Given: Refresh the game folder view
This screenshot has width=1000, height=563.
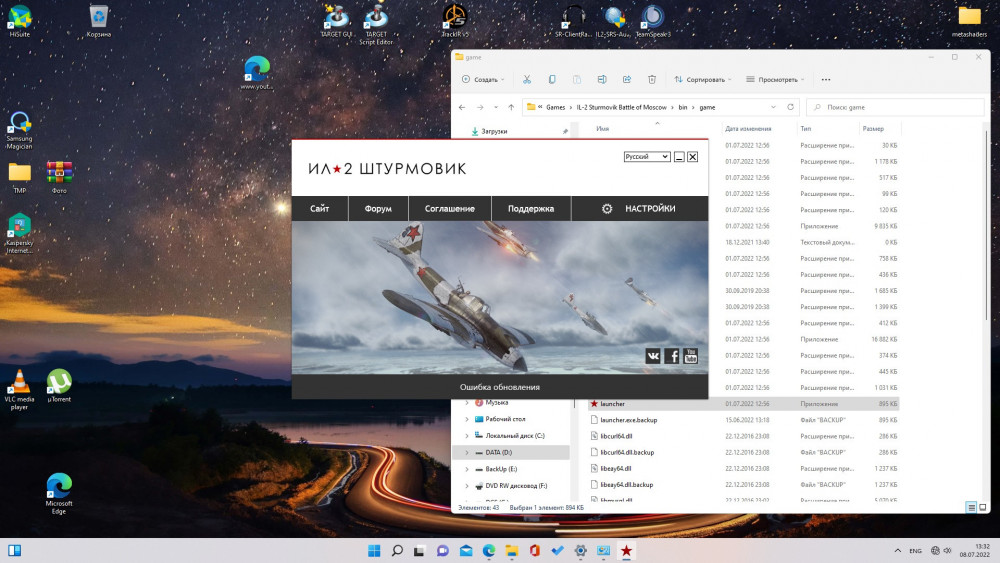Looking at the screenshot, I should (790, 107).
